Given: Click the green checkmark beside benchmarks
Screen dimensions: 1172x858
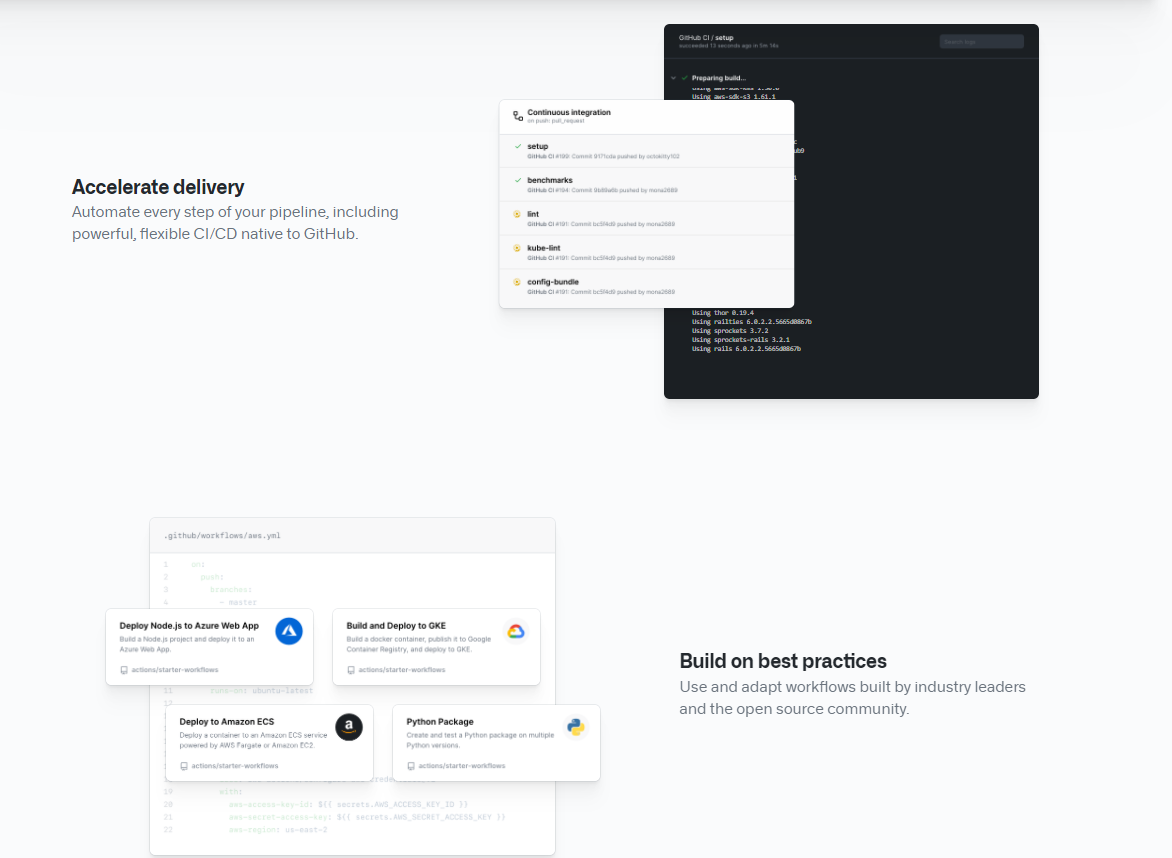Looking at the screenshot, I should 518,180.
